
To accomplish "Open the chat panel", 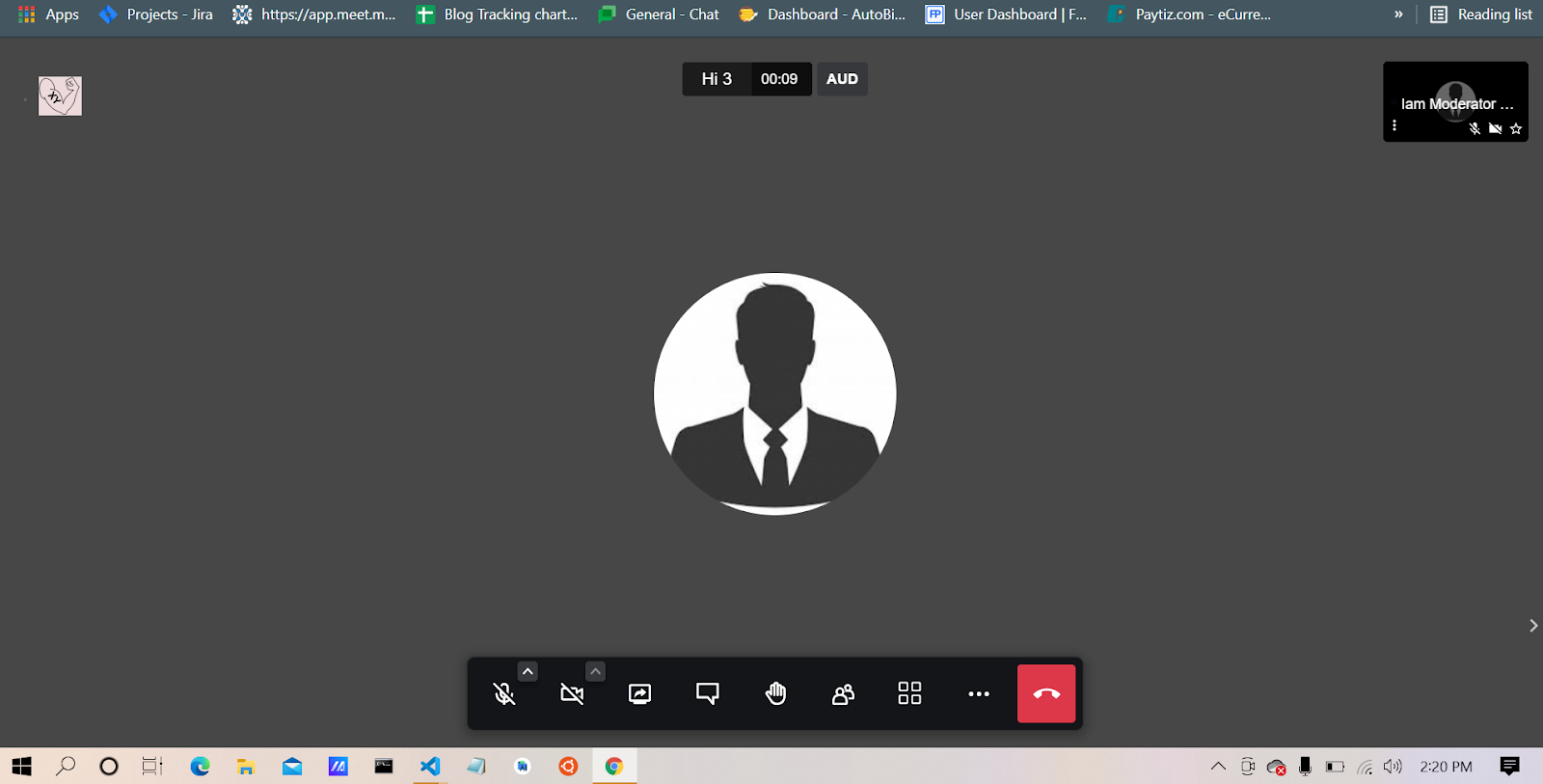I will click(707, 693).
